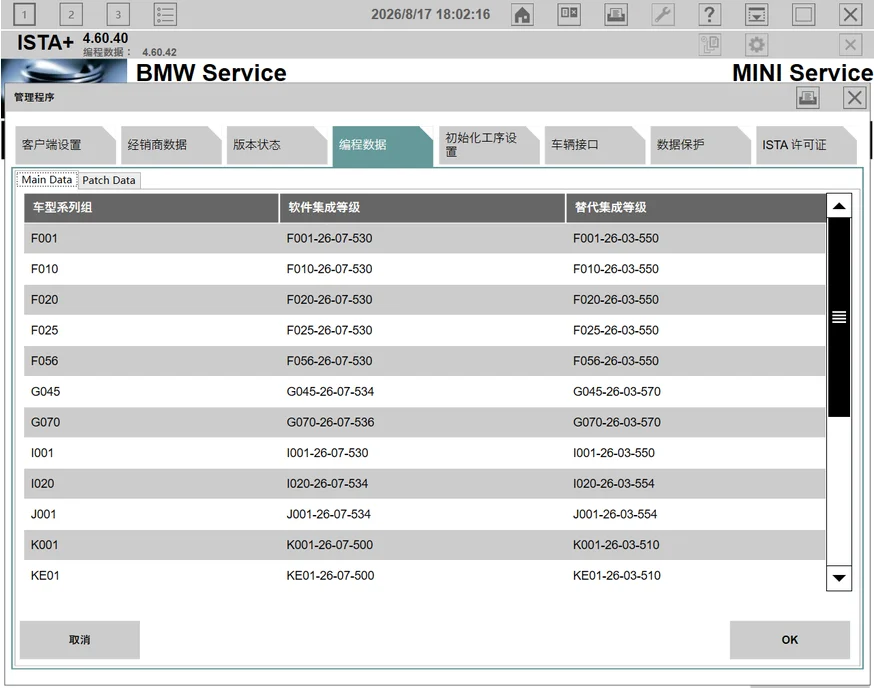Click the scroll down arrow button
This screenshot has height=688, width=874.
[839, 578]
